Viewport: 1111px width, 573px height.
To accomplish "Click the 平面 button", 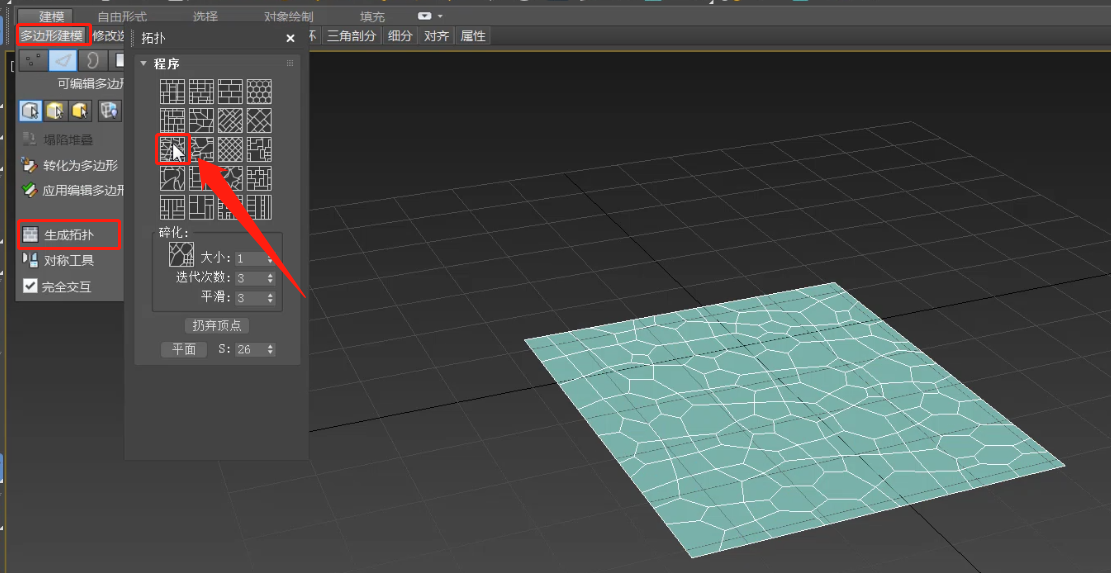I will 184,349.
